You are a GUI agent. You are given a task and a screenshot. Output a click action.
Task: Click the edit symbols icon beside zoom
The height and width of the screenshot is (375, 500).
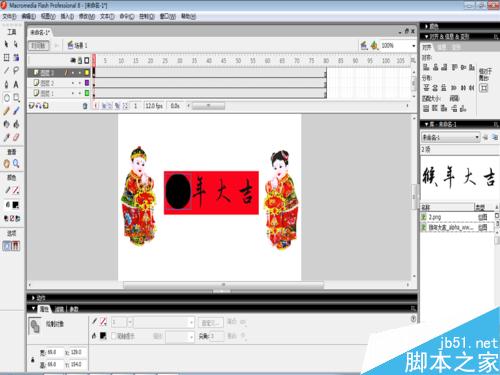pyautogui.click(x=375, y=45)
